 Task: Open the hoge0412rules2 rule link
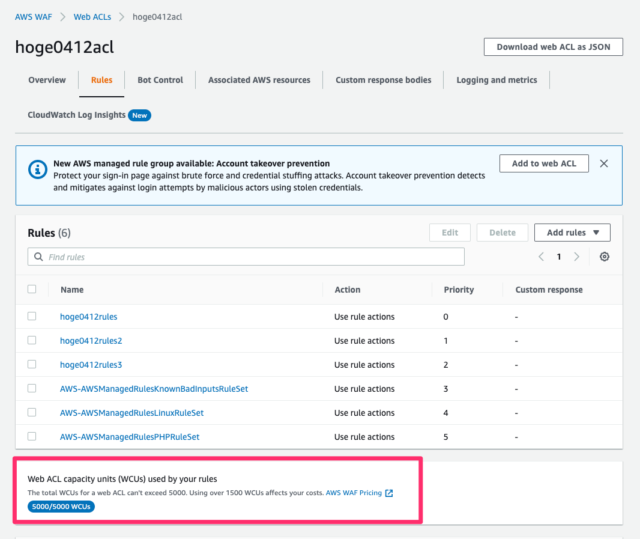(91, 341)
